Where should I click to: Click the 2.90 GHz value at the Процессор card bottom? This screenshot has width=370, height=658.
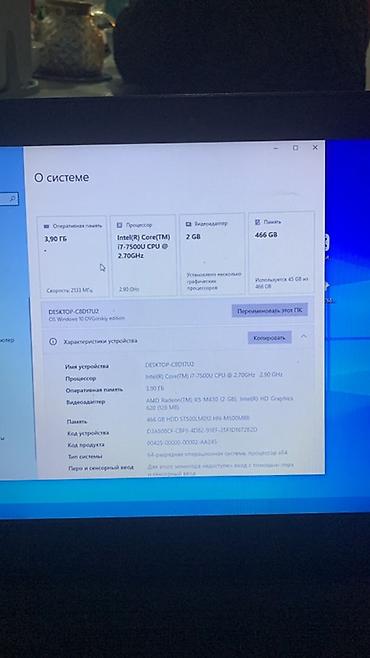129,289
